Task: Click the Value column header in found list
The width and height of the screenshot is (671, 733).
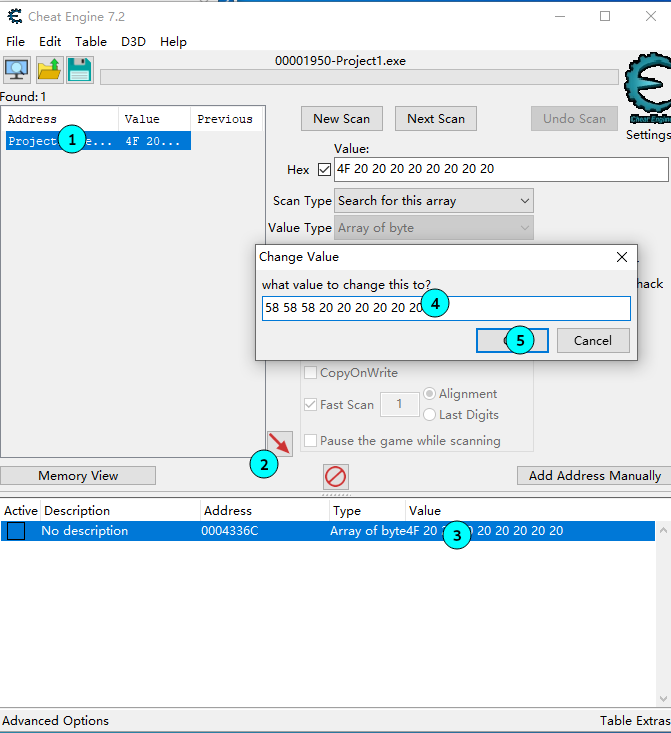Action: tap(154, 119)
